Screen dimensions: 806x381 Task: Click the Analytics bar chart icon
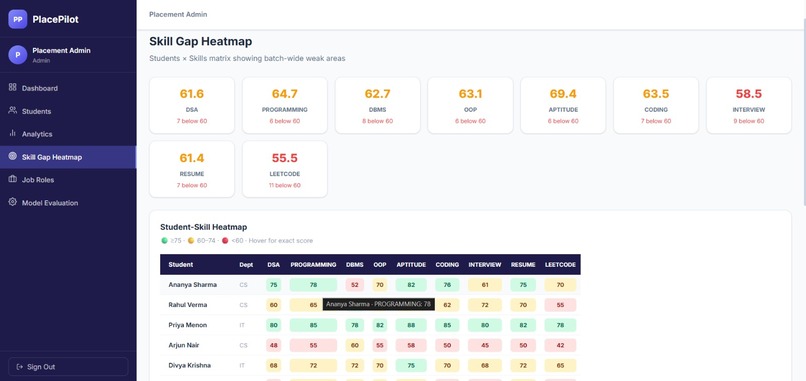13,133
